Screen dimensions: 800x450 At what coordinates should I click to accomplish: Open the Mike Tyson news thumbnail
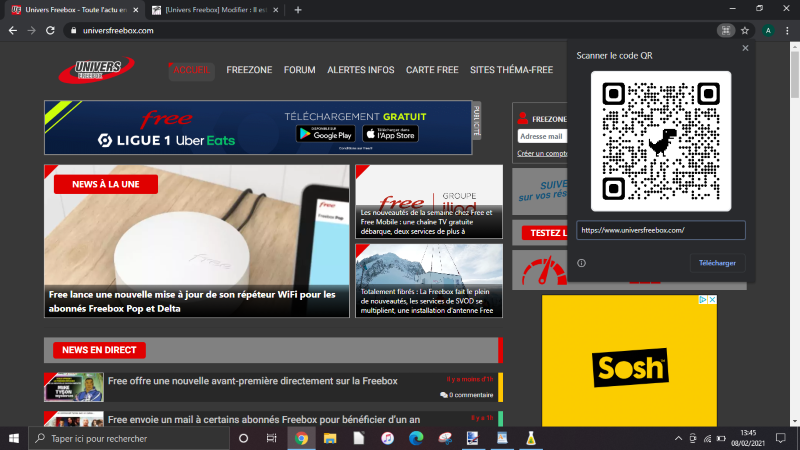(x=73, y=387)
